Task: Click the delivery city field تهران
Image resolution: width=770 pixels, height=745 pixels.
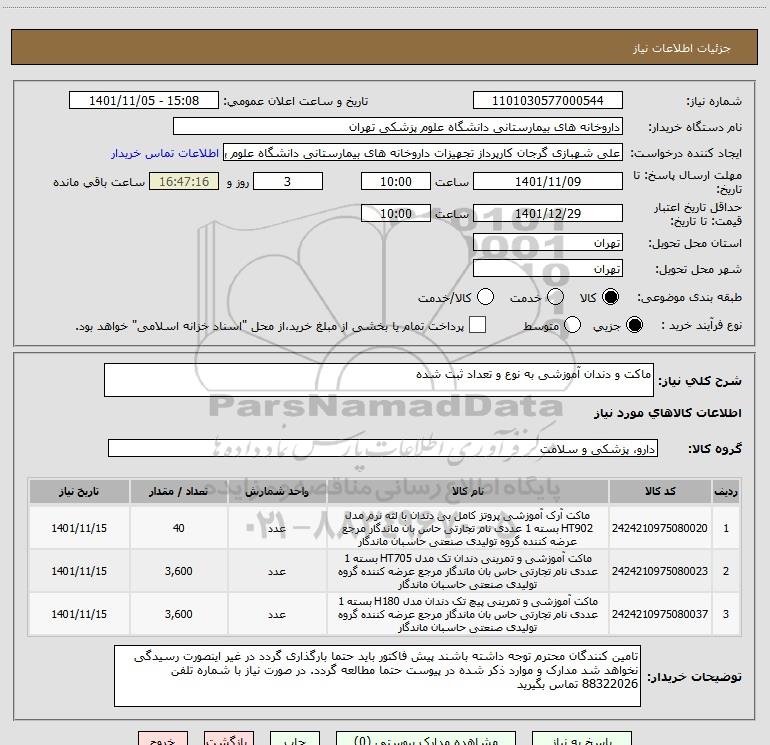Action: click(548, 269)
